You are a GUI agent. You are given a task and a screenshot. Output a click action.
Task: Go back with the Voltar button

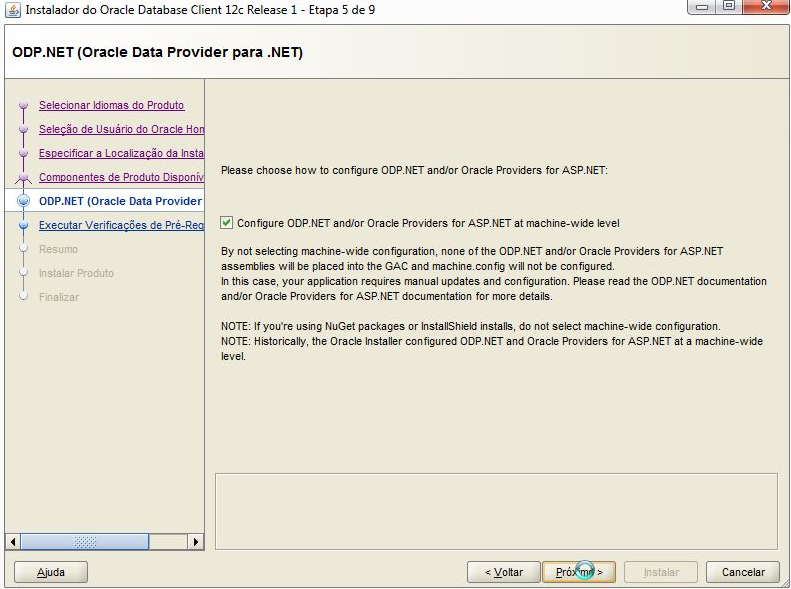click(503, 572)
